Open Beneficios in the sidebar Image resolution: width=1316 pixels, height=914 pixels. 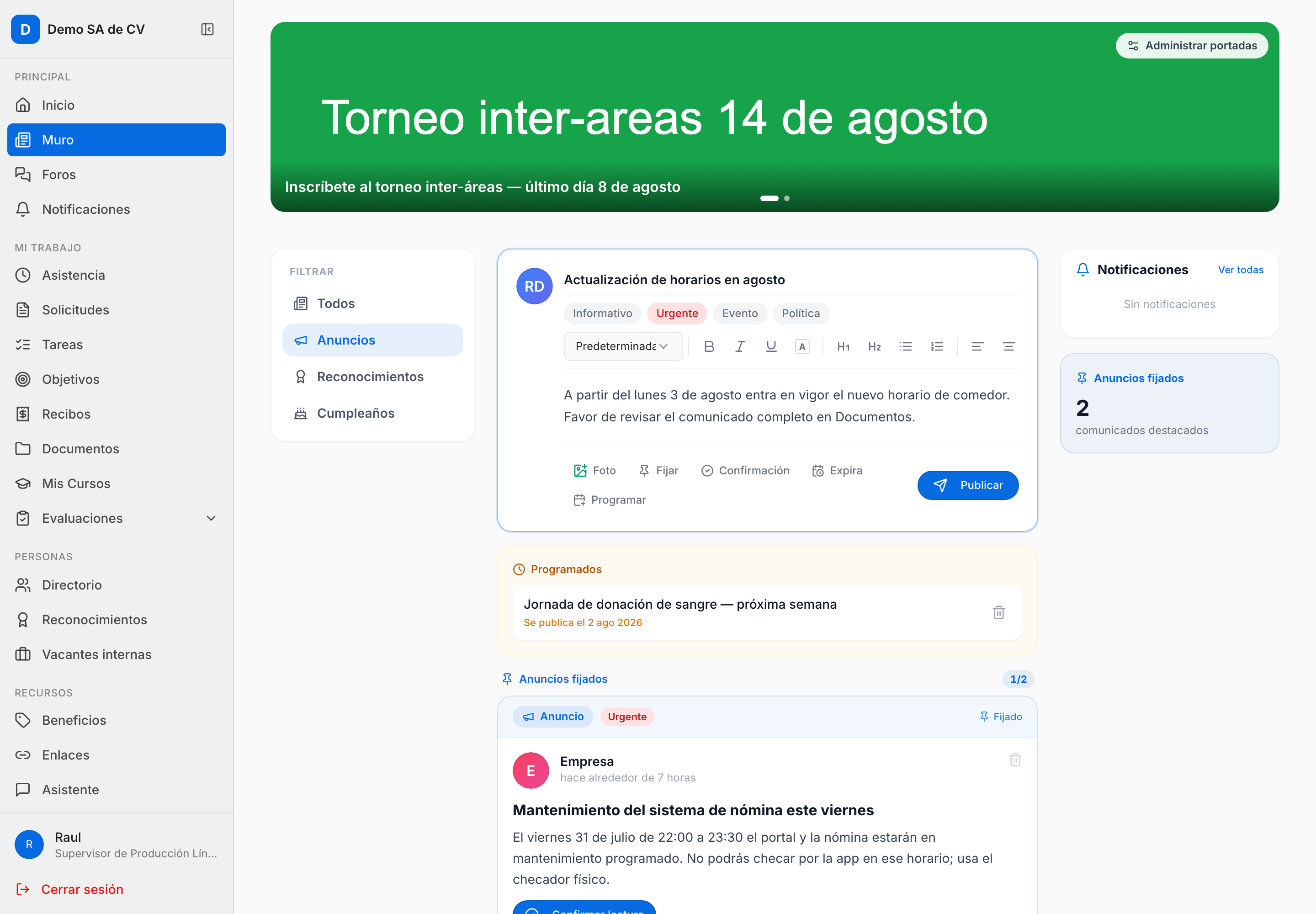tap(116, 720)
